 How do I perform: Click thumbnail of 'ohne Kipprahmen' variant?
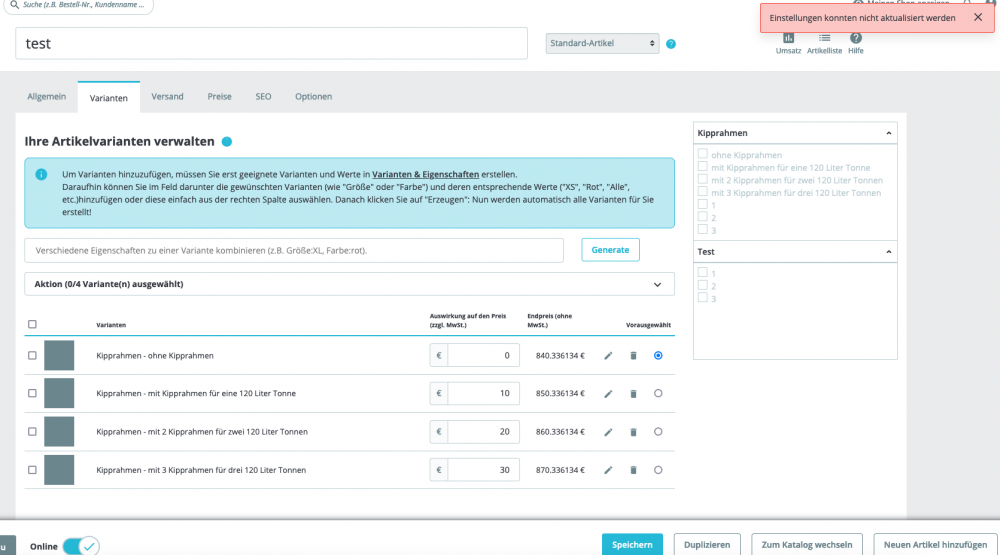coord(59,355)
